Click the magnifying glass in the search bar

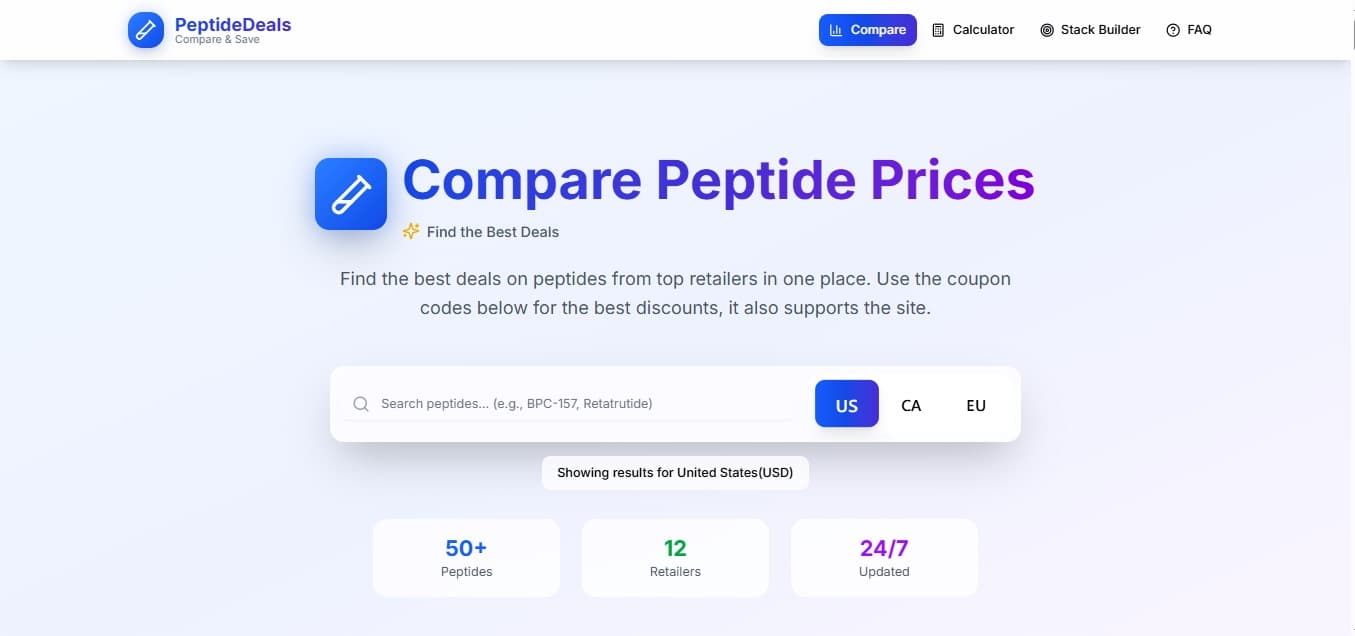pyautogui.click(x=360, y=403)
